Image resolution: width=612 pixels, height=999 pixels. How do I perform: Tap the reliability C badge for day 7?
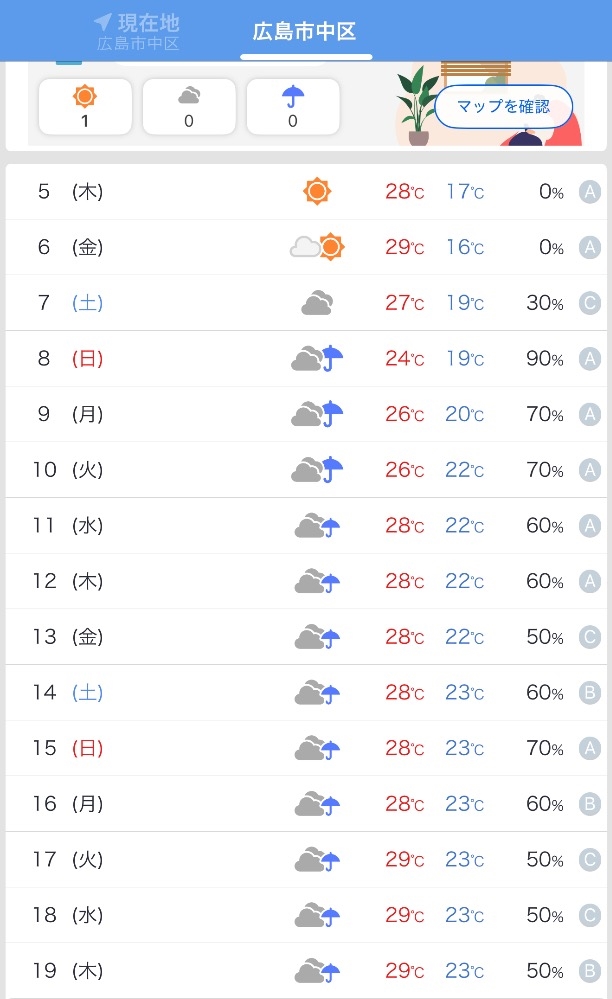click(589, 303)
